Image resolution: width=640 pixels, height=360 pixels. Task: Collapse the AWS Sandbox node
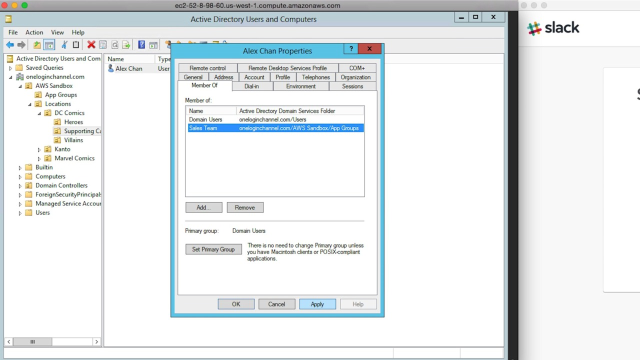tap(20, 86)
